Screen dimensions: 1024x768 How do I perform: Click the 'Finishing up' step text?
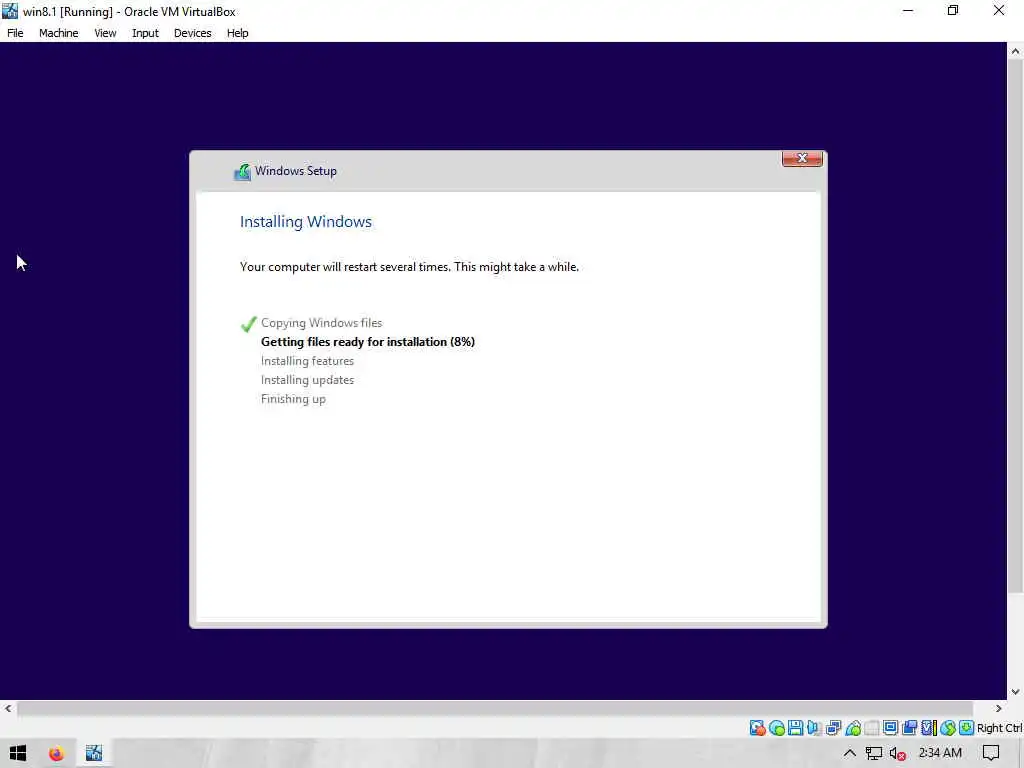(x=293, y=399)
